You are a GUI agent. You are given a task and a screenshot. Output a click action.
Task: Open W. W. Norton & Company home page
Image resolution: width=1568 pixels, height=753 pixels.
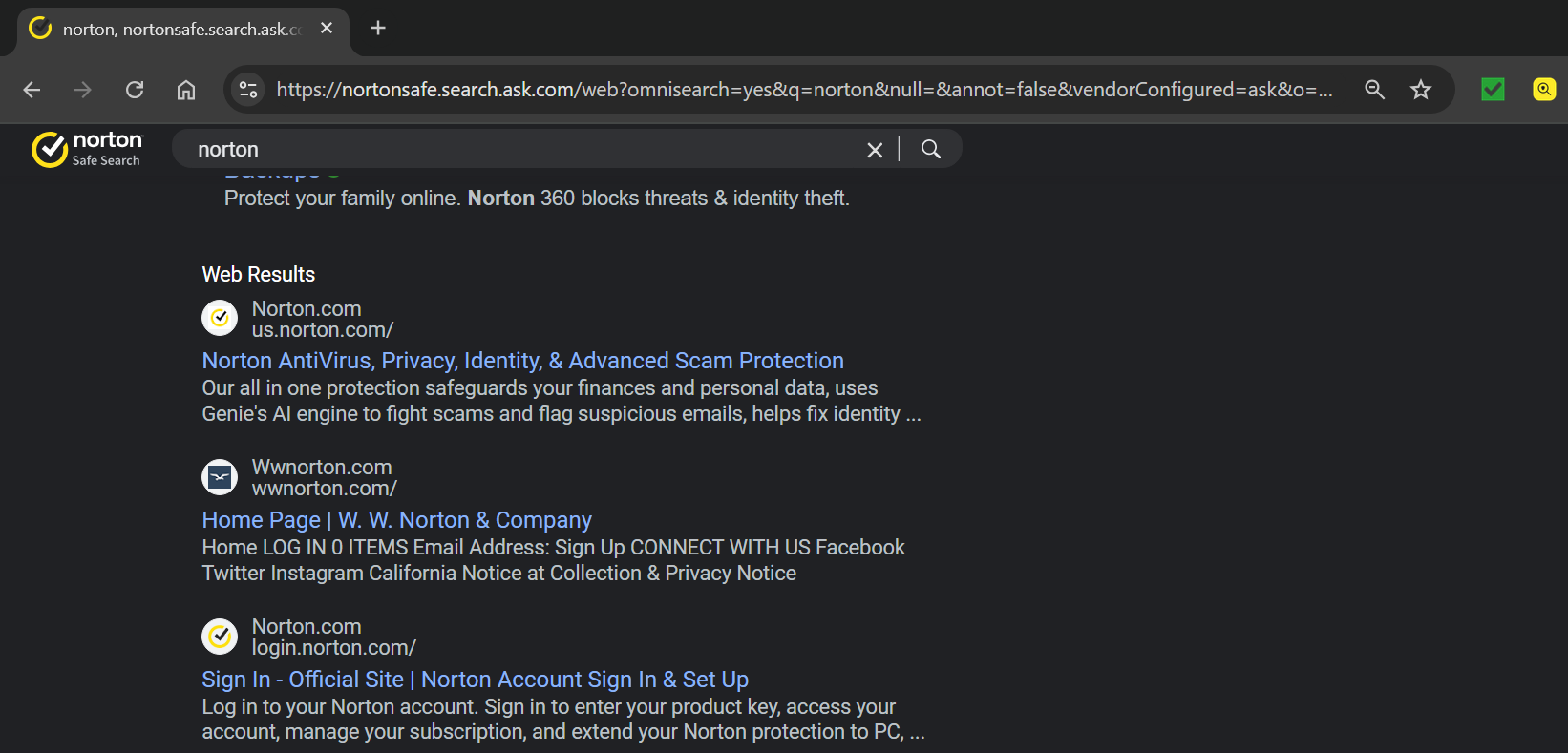point(396,520)
